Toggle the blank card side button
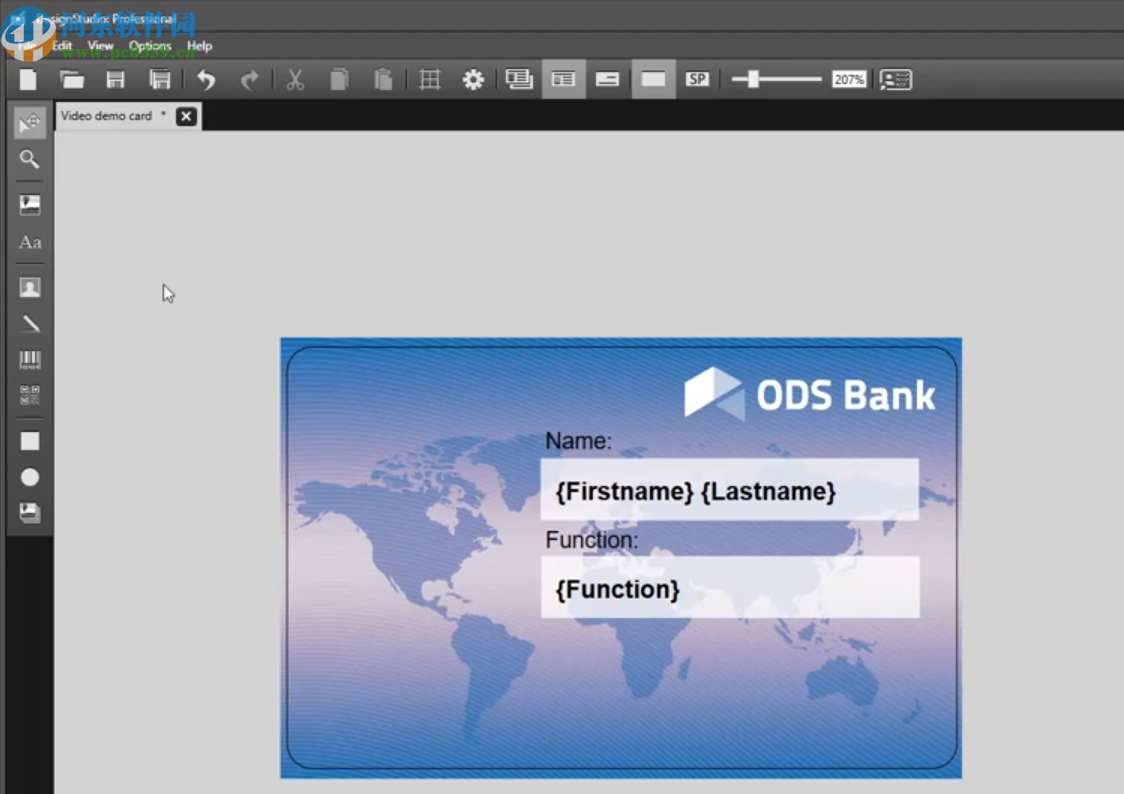The width and height of the screenshot is (1124, 794). (x=653, y=79)
